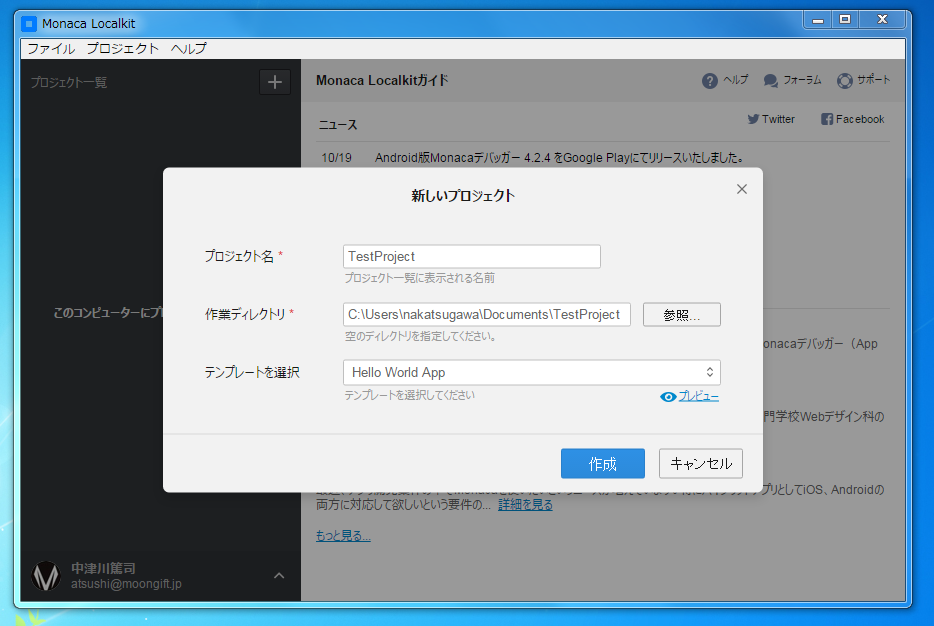Click the user avatar logo in sidebar
Image resolution: width=934 pixels, height=626 pixels.
pyautogui.click(x=46, y=576)
